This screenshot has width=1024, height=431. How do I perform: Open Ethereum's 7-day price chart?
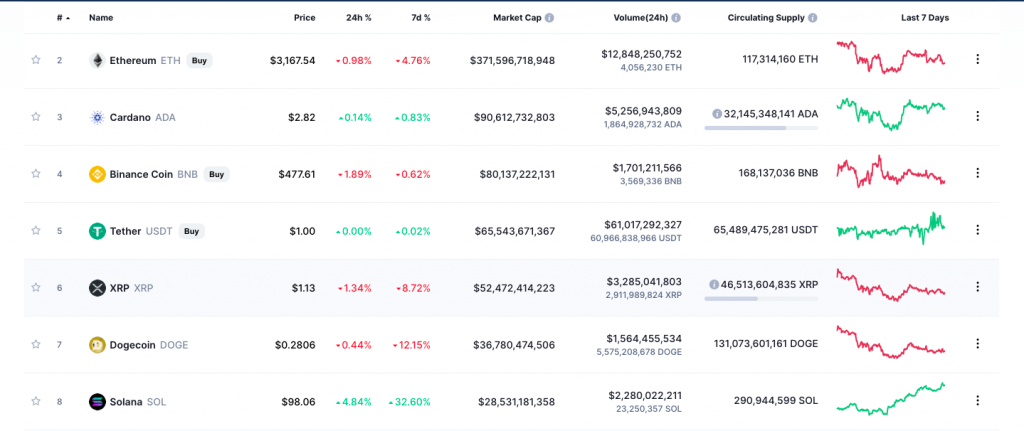891,57
